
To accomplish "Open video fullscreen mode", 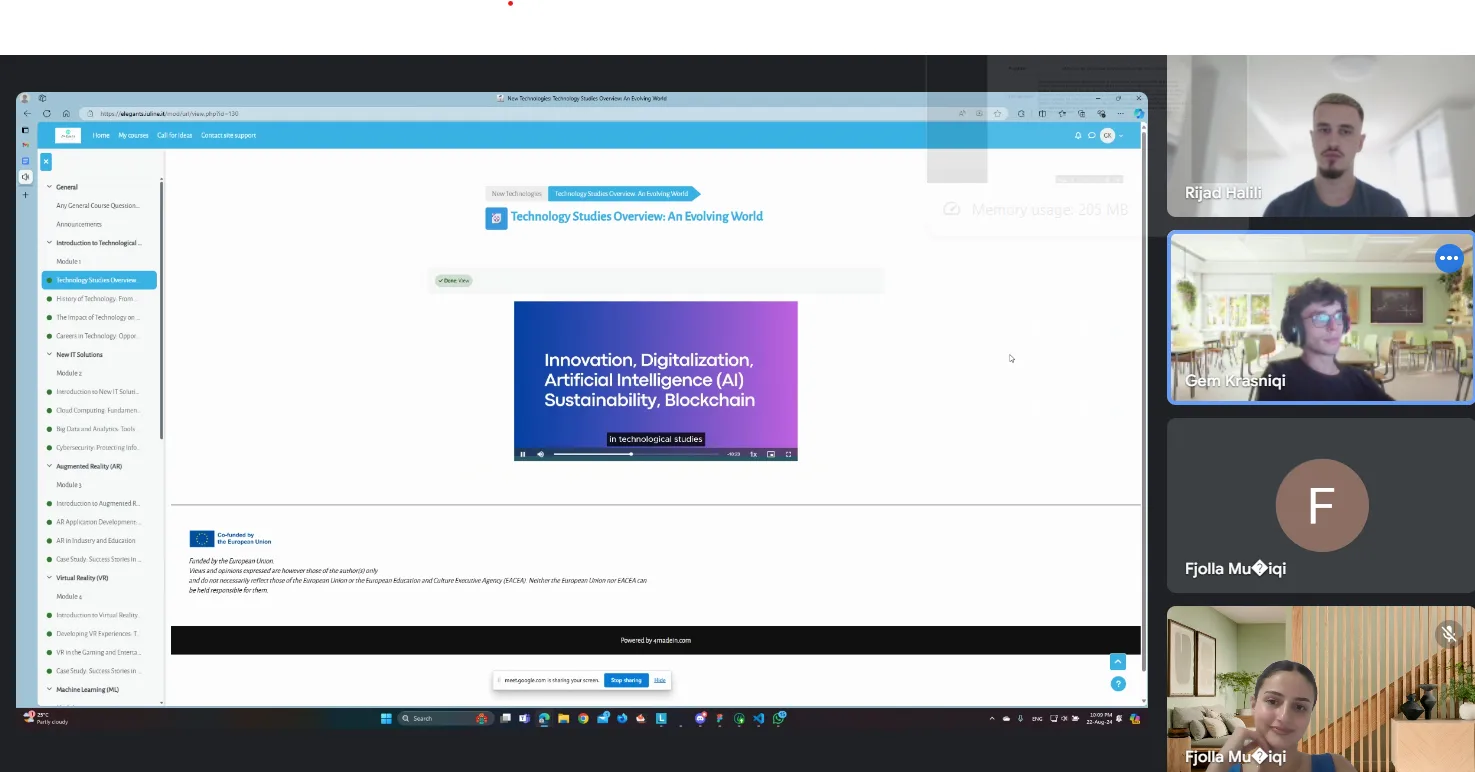I will (788, 454).
